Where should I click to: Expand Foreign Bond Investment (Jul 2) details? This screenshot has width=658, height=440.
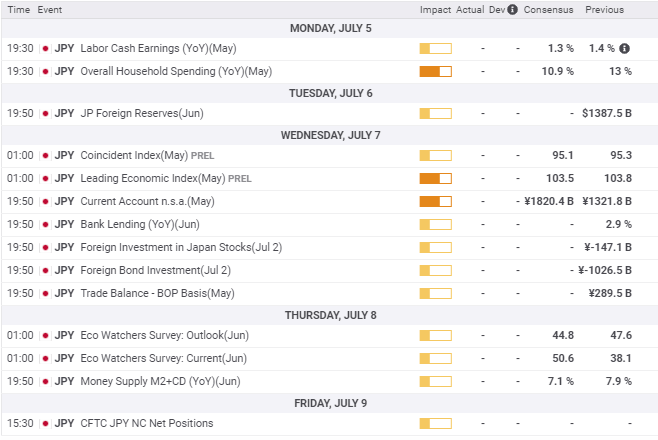click(155, 270)
